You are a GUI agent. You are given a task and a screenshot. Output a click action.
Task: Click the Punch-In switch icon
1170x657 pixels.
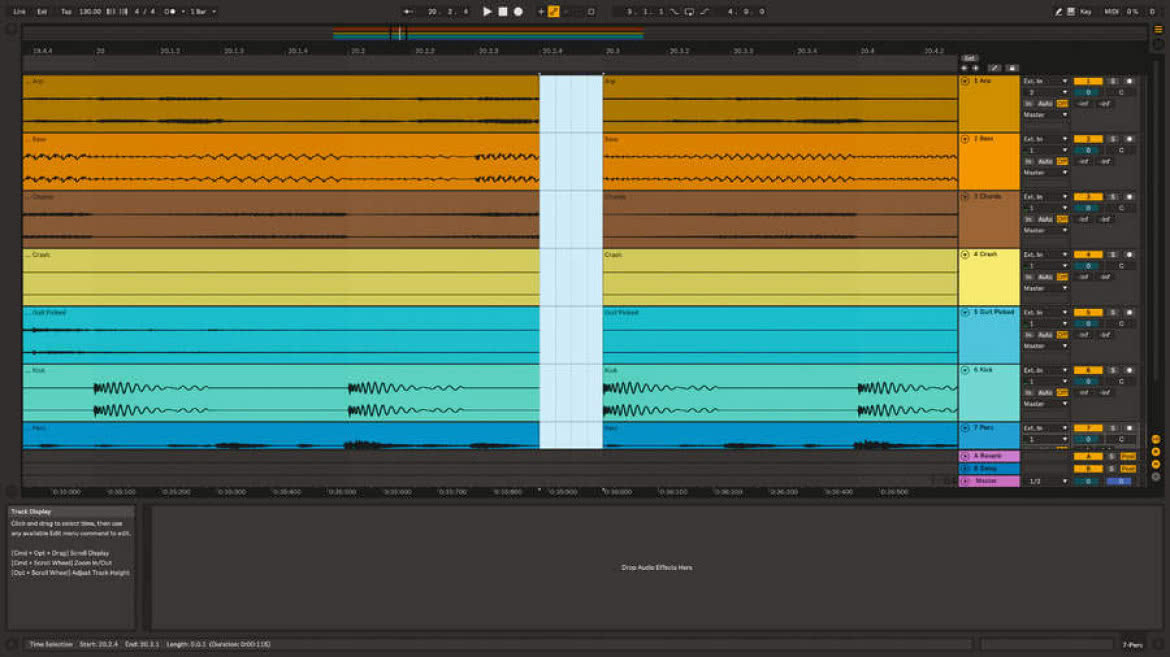pos(675,11)
